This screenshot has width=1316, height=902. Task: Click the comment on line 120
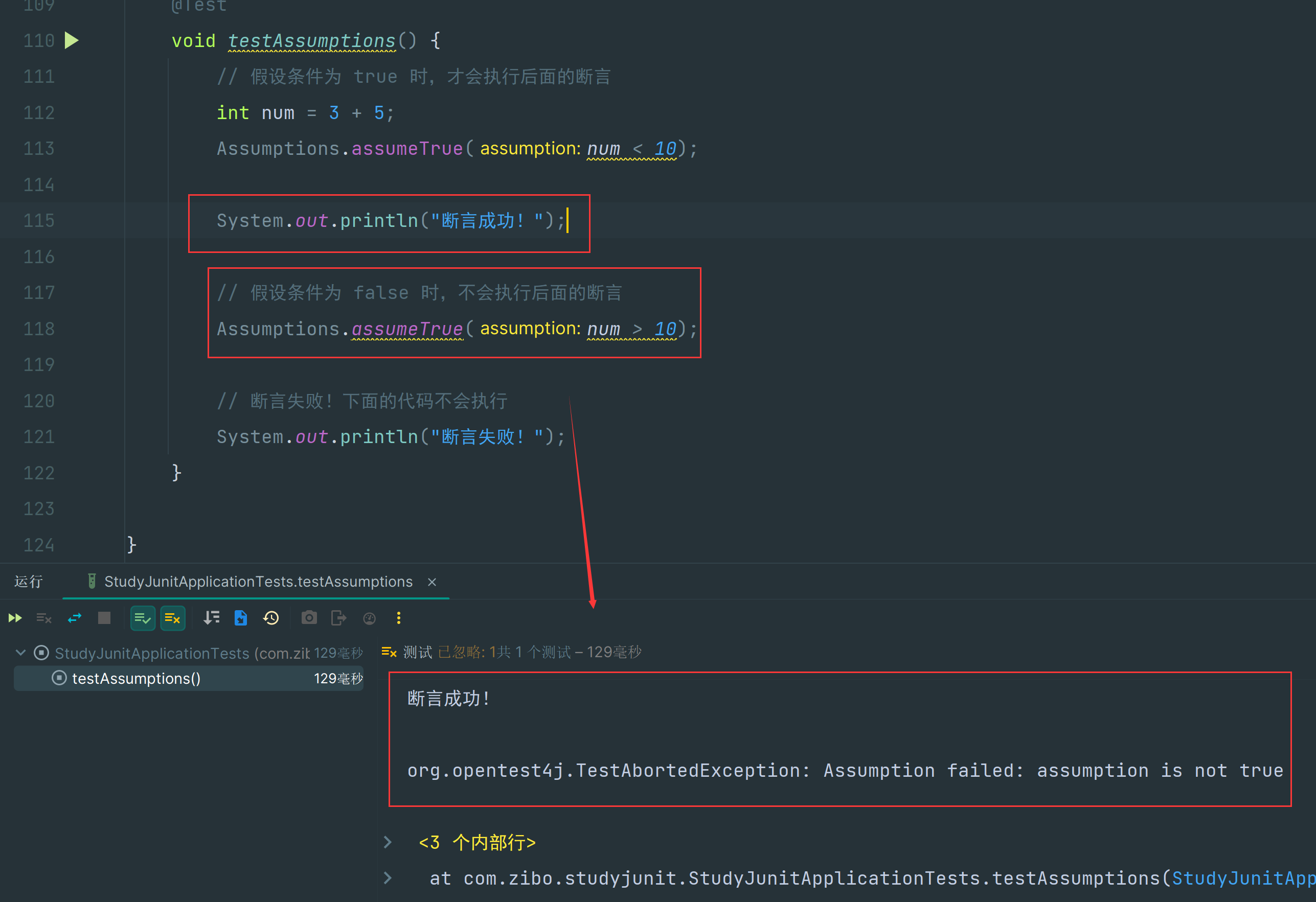click(362, 401)
